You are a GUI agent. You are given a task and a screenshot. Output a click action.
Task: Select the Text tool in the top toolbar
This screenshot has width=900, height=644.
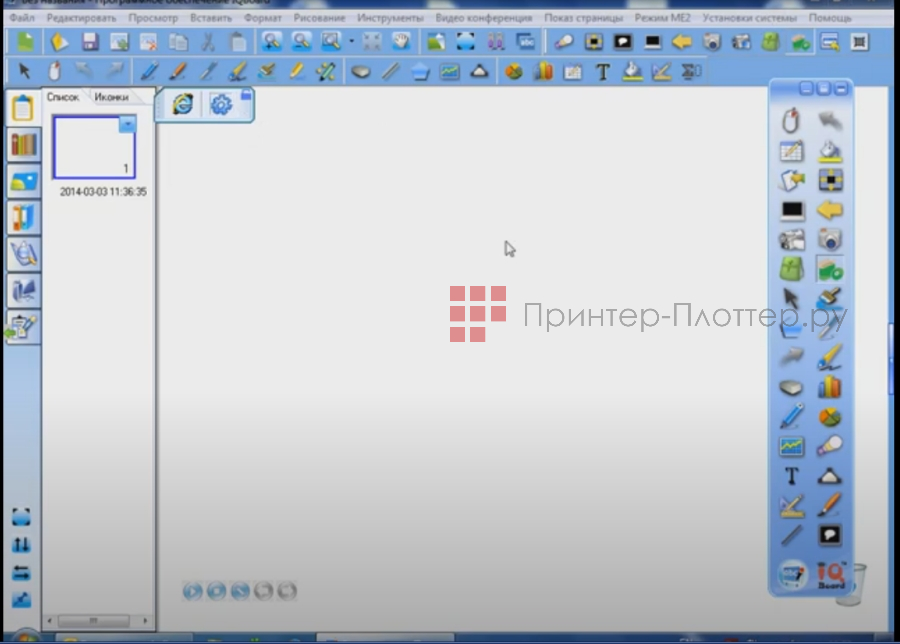[603, 72]
